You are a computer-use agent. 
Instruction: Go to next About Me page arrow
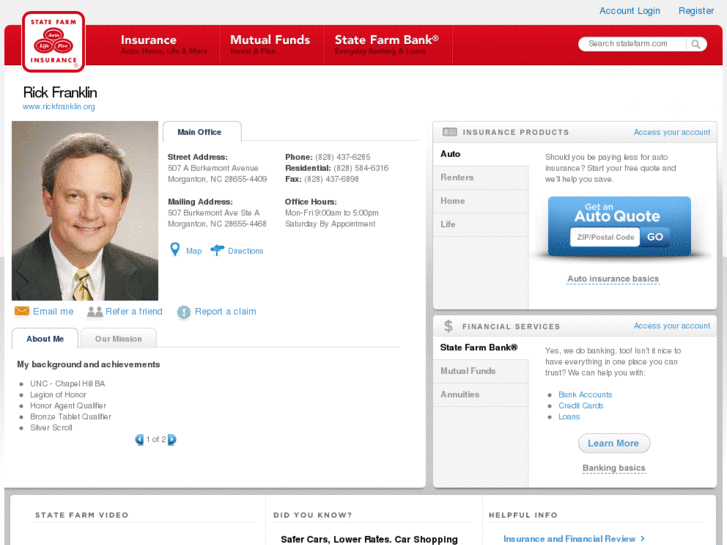(172, 439)
